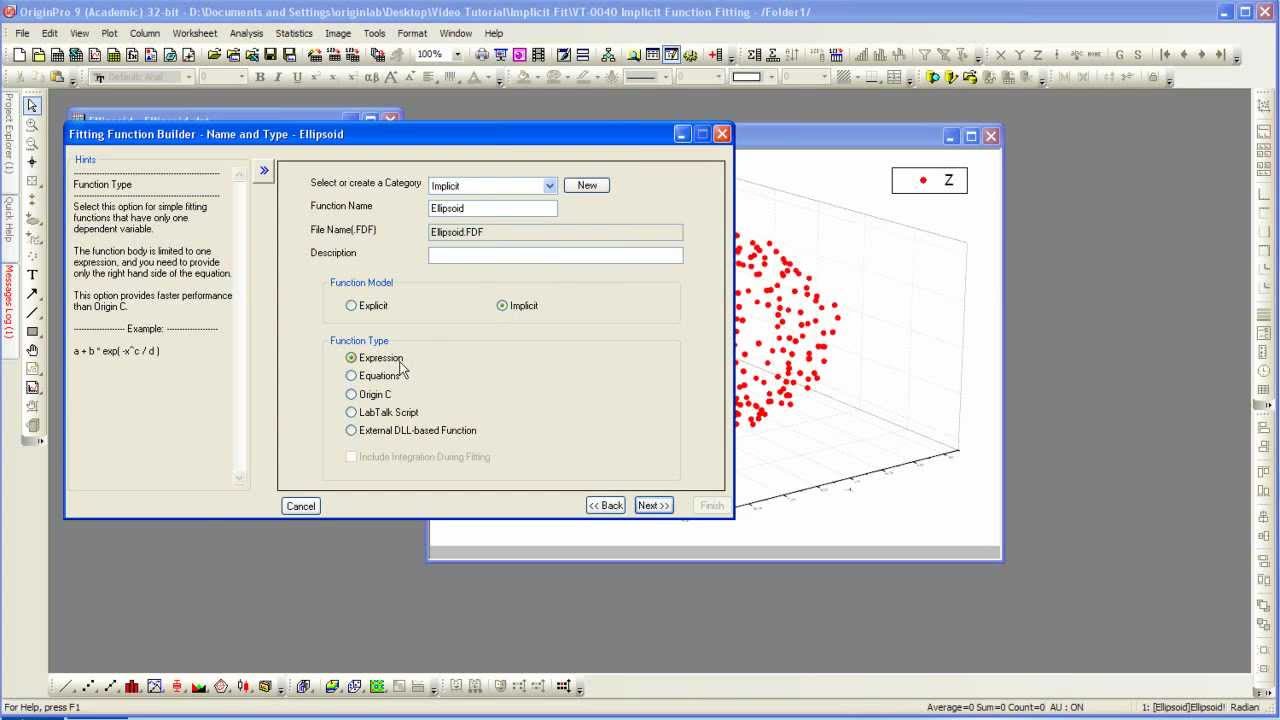Select the Screen Reader crosshair tool
1280x720 pixels.
pyautogui.click(x=32, y=162)
